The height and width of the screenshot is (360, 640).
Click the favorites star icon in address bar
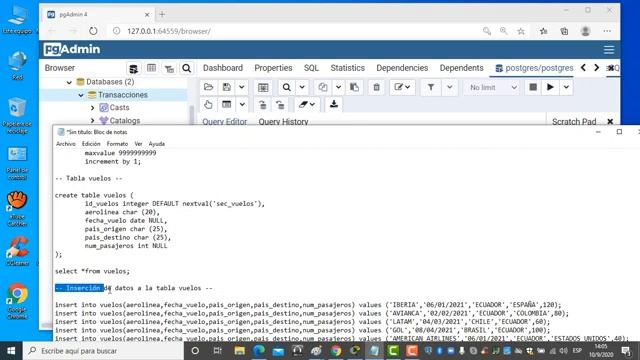click(521, 31)
